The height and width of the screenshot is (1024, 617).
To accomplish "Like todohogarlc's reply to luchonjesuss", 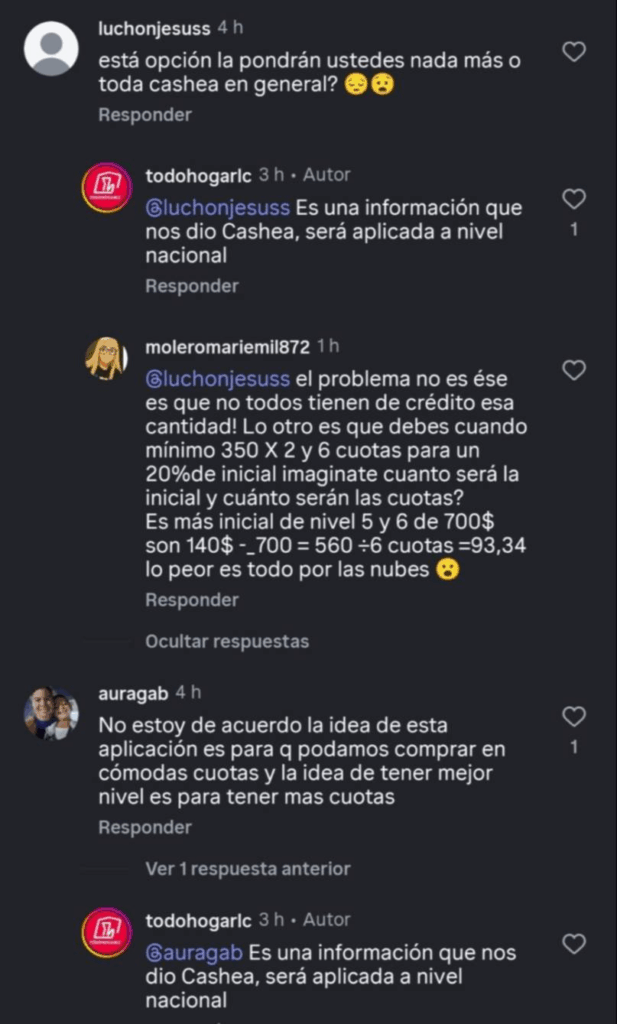I will pyautogui.click(x=573, y=198).
